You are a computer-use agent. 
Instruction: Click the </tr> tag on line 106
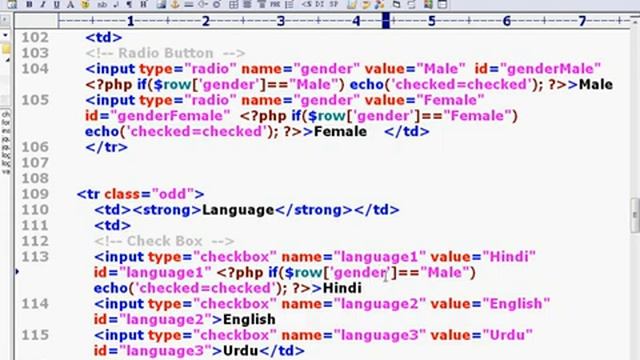tap(106, 147)
